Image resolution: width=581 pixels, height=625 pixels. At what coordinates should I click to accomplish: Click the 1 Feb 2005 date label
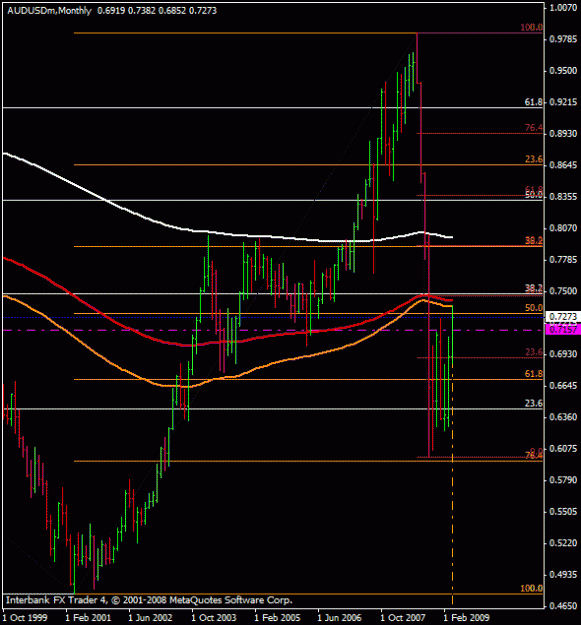pyautogui.click(x=277, y=617)
